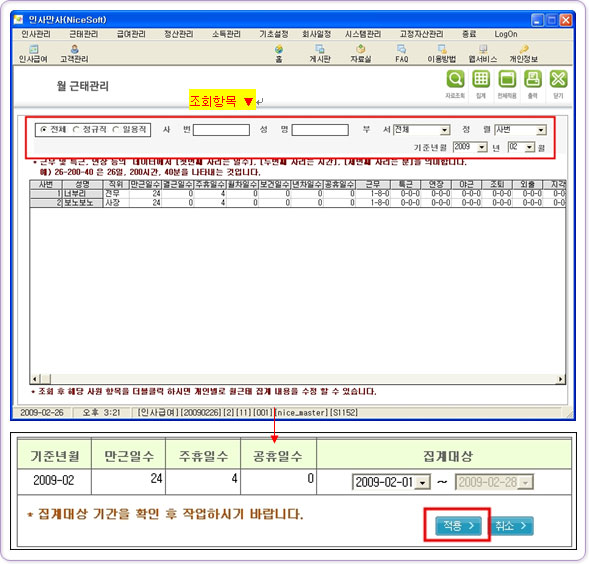Open 인사급여 toolbar icon
The height and width of the screenshot is (564, 589).
point(33,54)
